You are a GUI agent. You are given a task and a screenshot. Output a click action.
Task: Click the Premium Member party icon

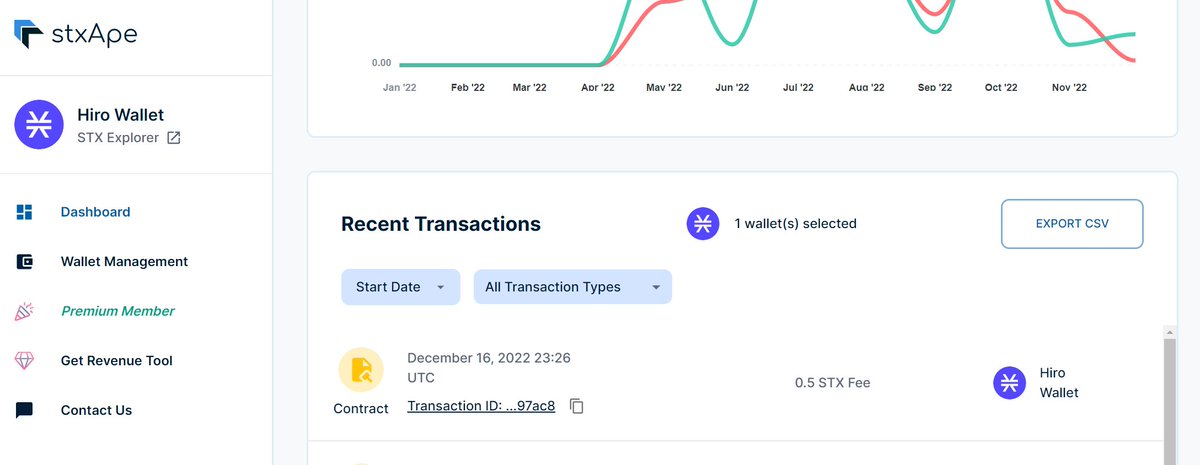tap(25, 311)
